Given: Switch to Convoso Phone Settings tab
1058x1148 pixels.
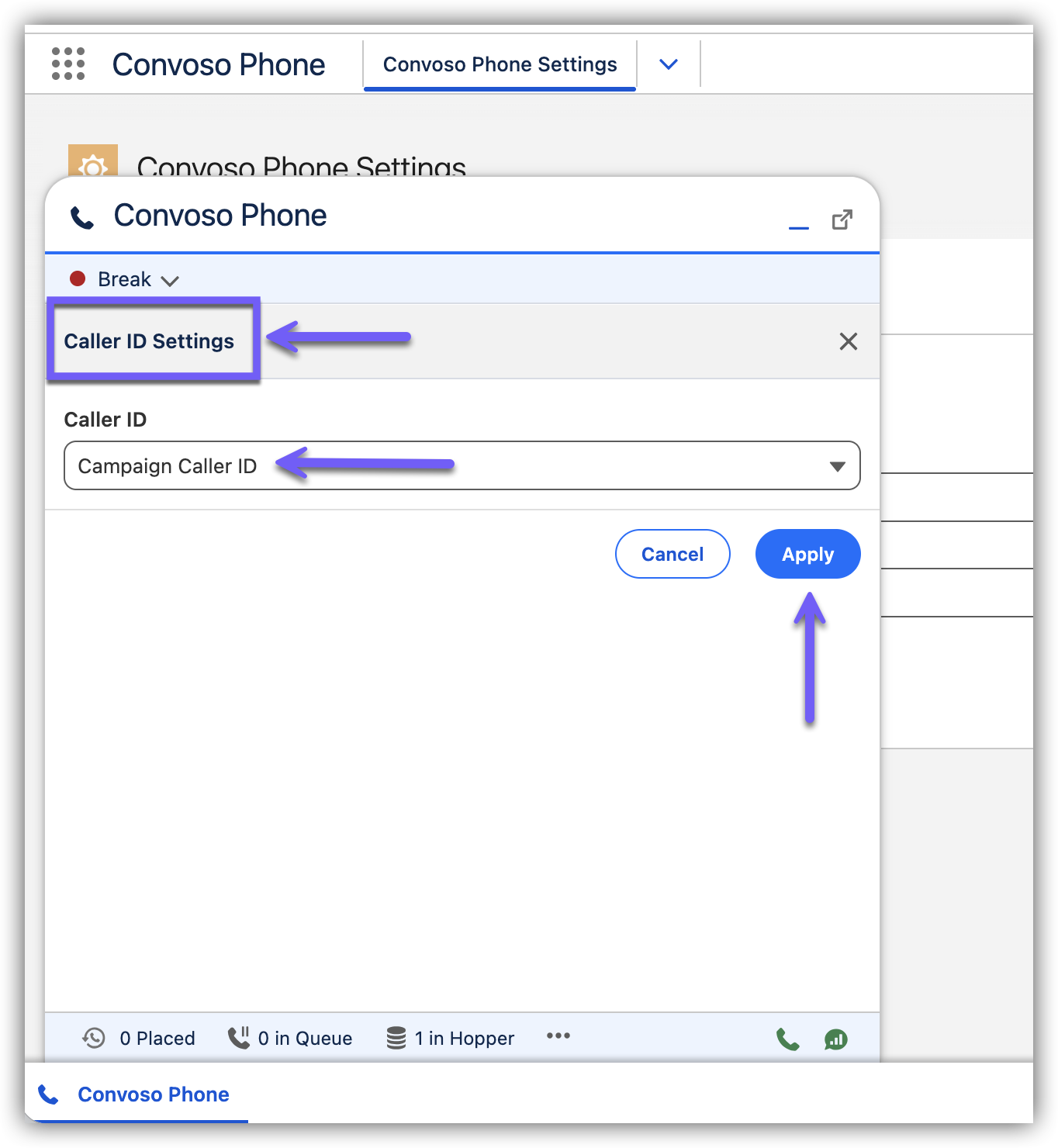Looking at the screenshot, I should pos(500,64).
